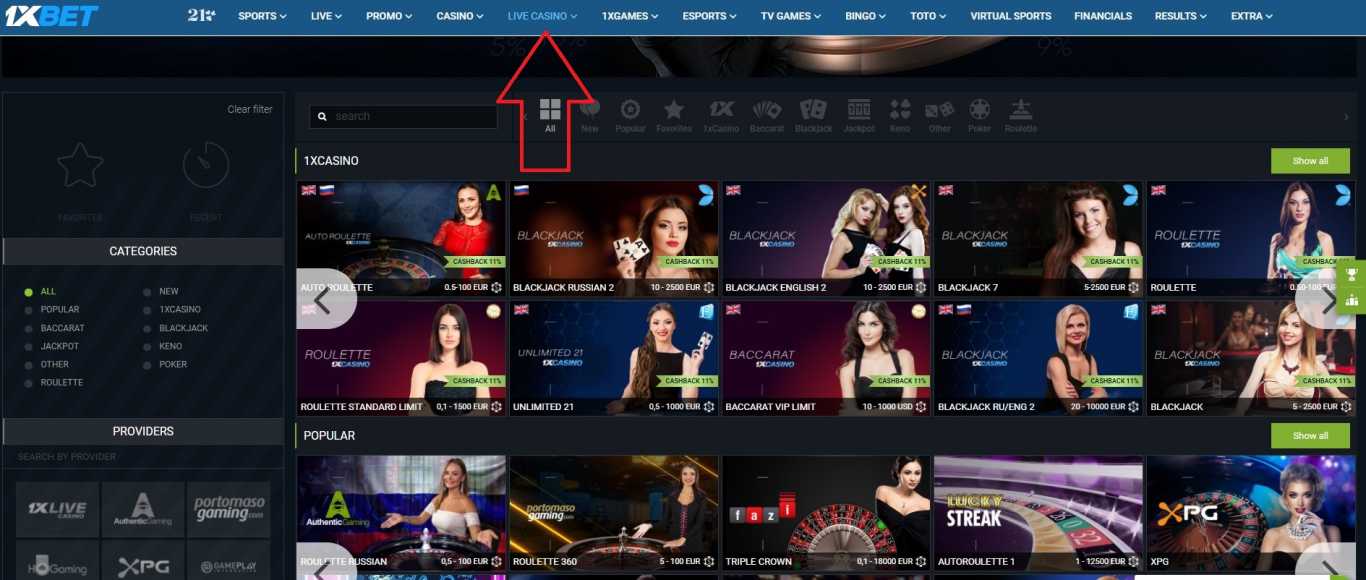The width and height of the screenshot is (1366, 580).
Task: Open the 1X Live provider logo
Action: pyautogui.click(x=57, y=510)
